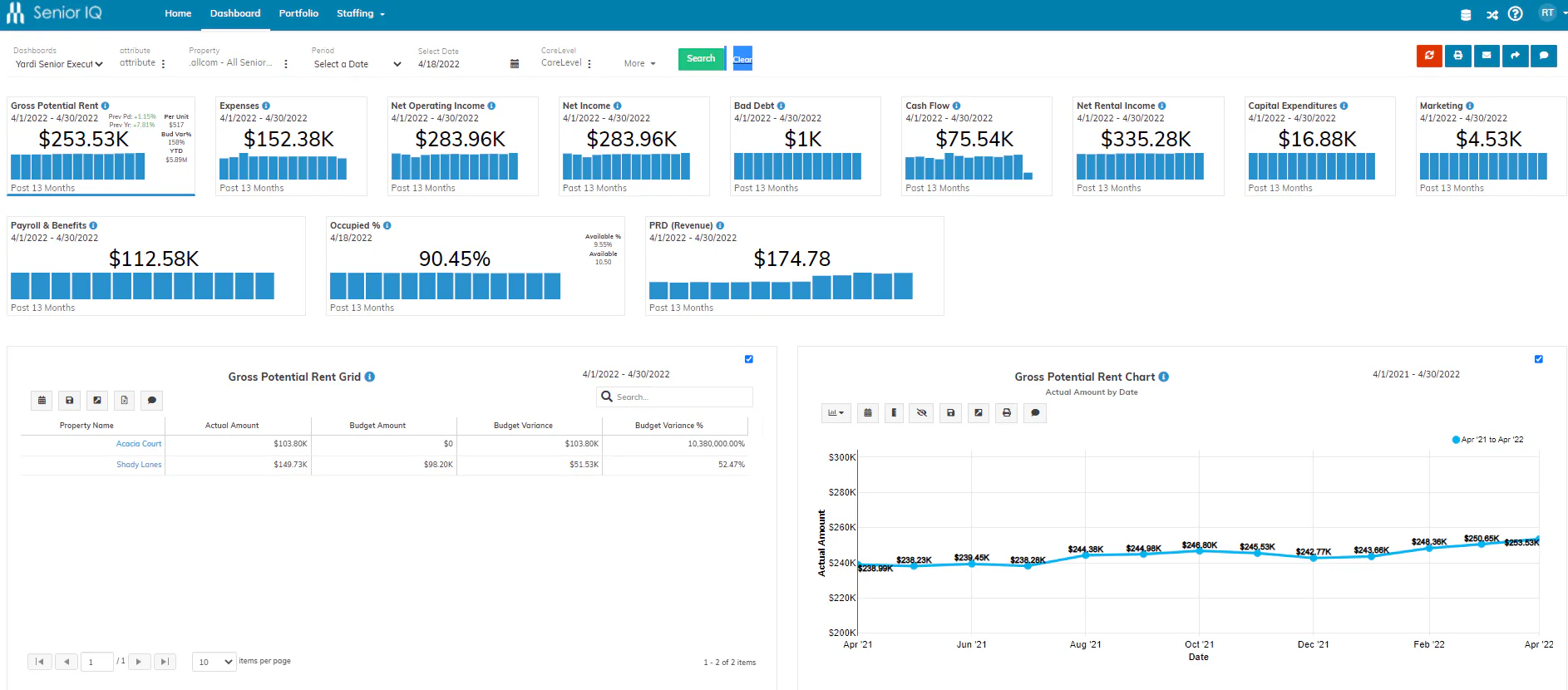Click the printer icon in the chart toolbar
Image resolution: width=1568 pixels, height=690 pixels.
(1007, 413)
